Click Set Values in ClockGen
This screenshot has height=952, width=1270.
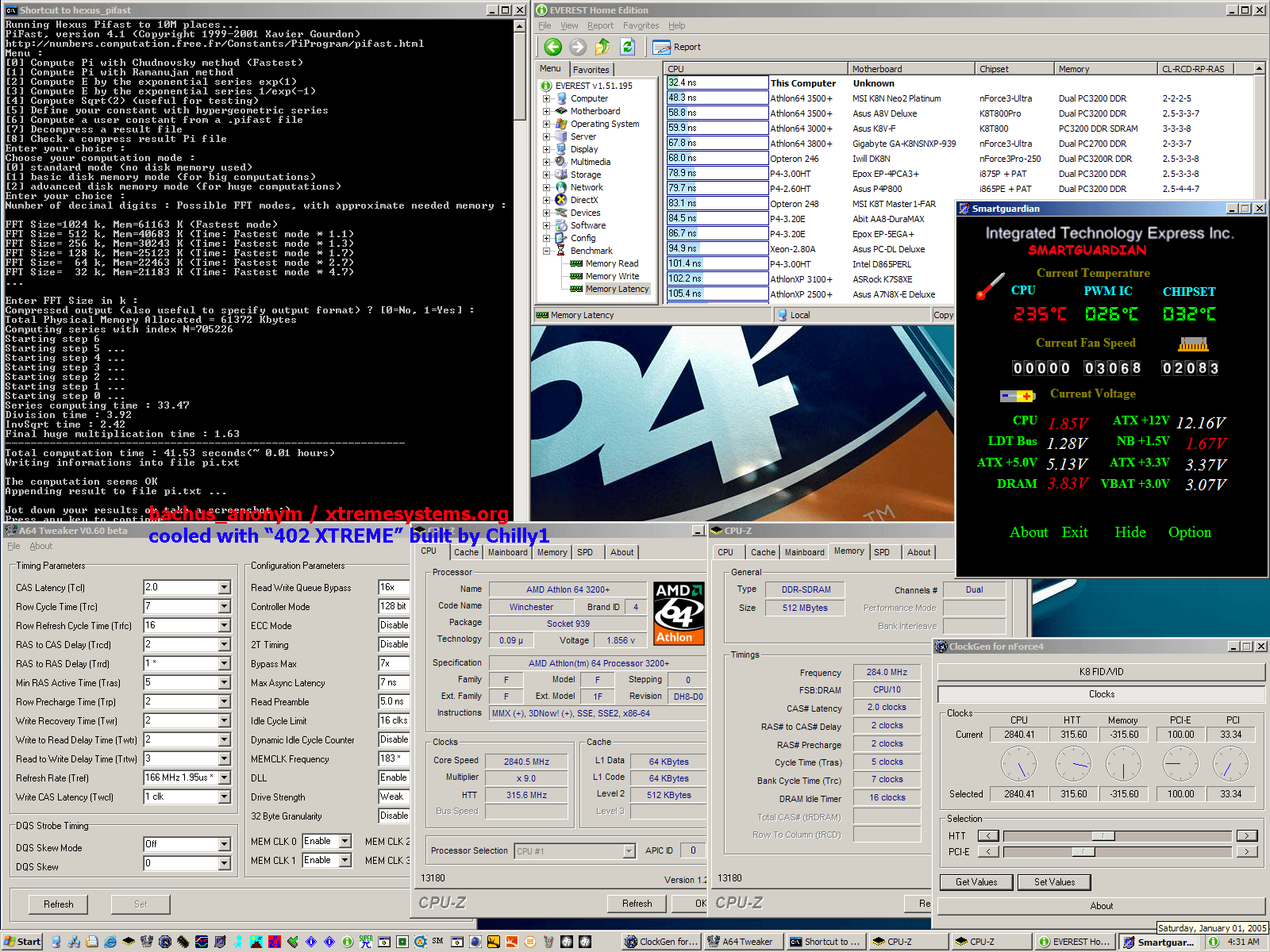1054,882
